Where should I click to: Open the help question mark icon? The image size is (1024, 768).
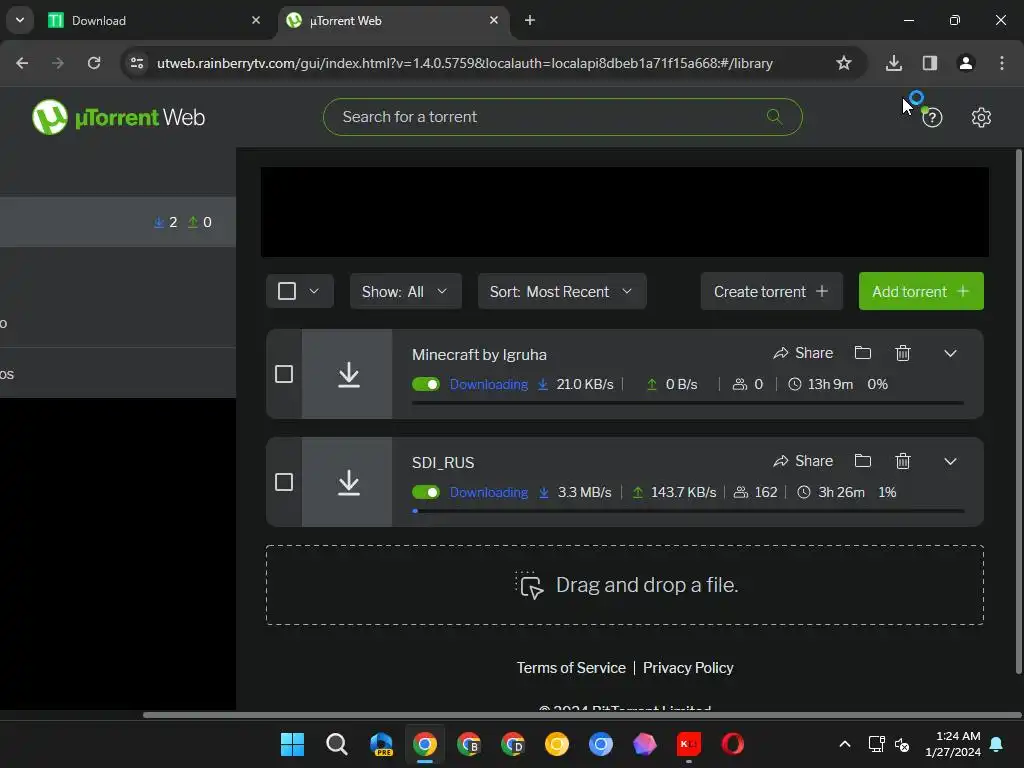(932, 118)
